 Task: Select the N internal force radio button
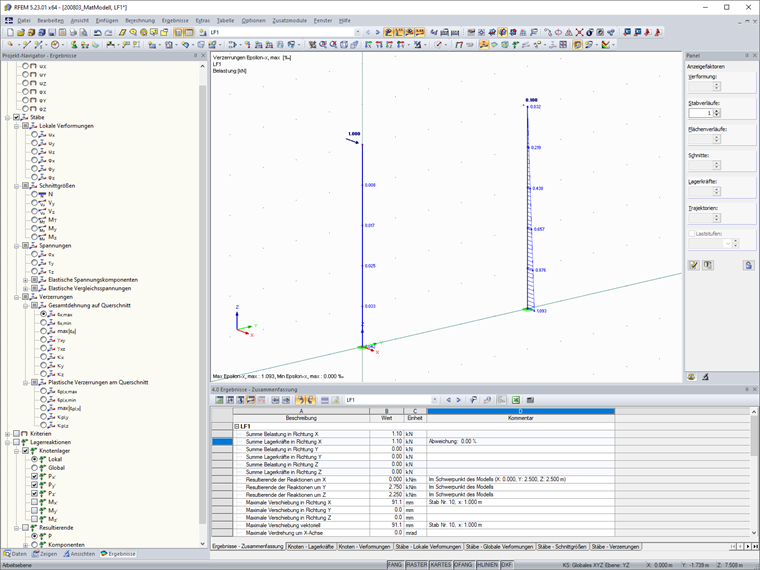click(34, 194)
